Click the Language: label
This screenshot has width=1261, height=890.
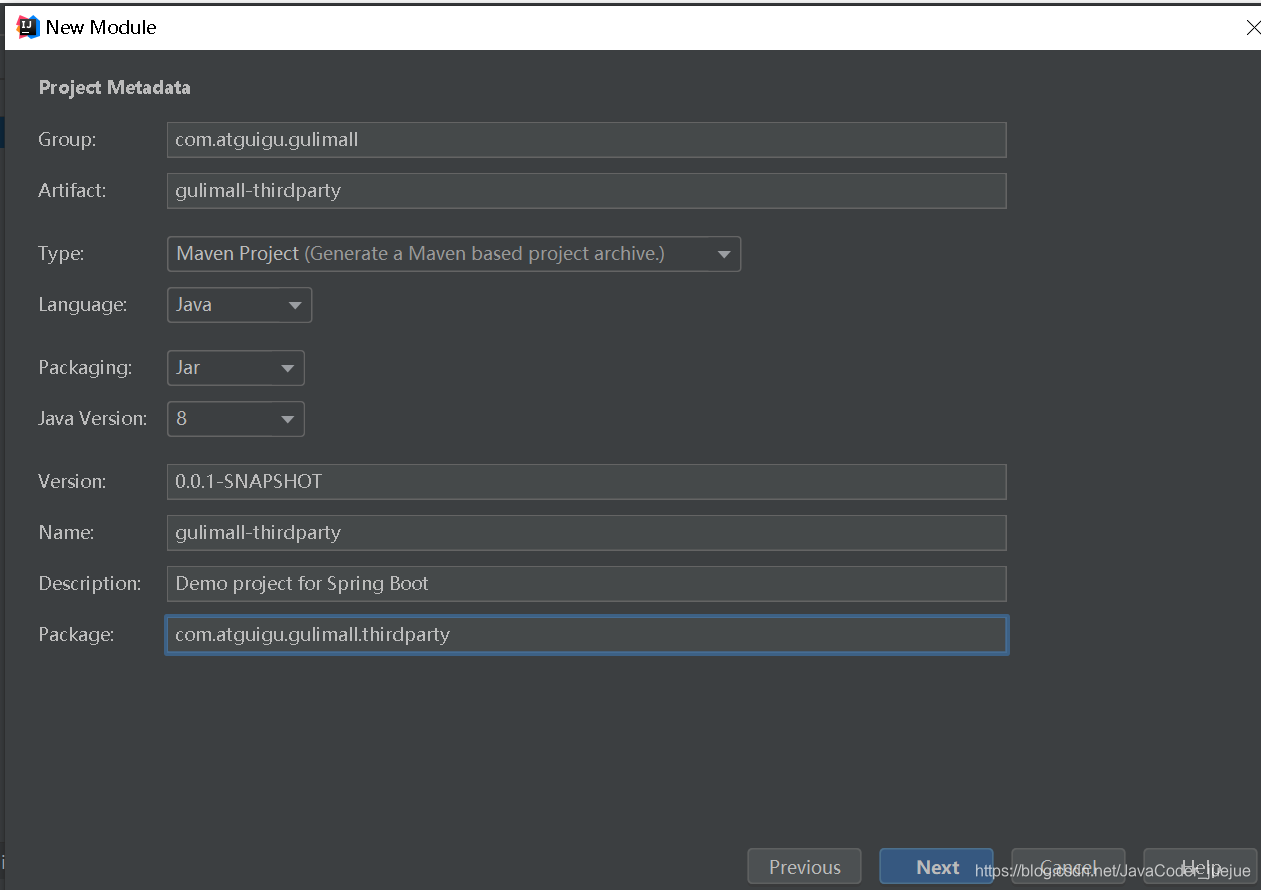tap(83, 305)
